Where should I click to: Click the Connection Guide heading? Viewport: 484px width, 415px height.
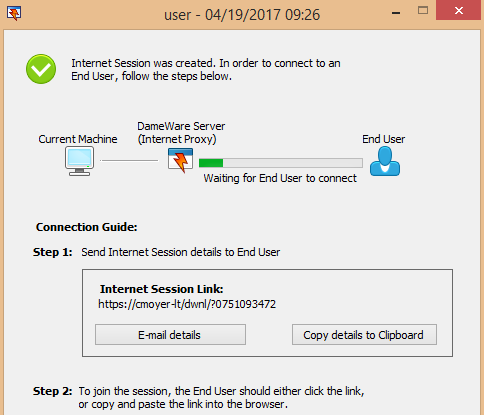[87, 227]
